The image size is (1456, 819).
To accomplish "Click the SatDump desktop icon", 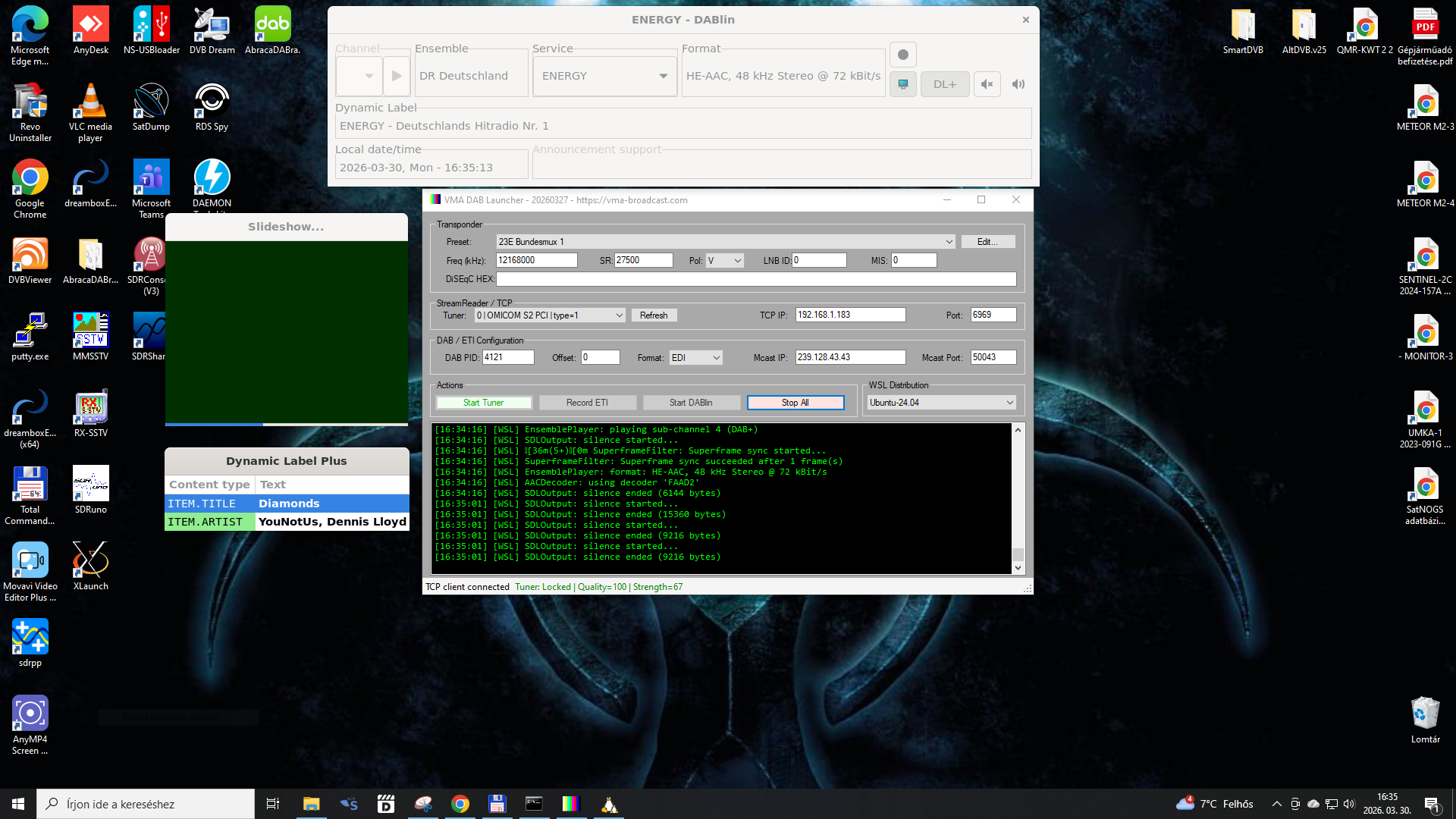I will click(152, 107).
